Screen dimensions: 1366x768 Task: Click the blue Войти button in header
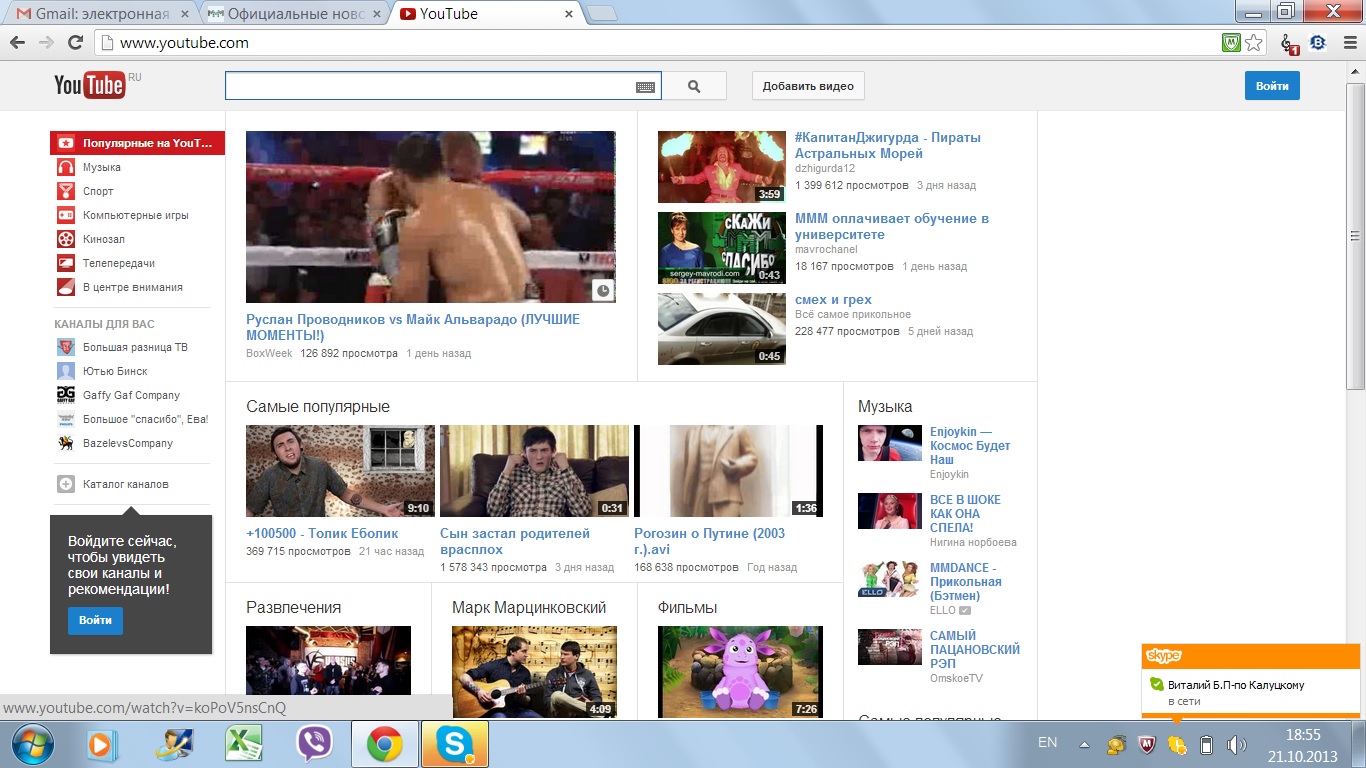[x=1272, y=86]
